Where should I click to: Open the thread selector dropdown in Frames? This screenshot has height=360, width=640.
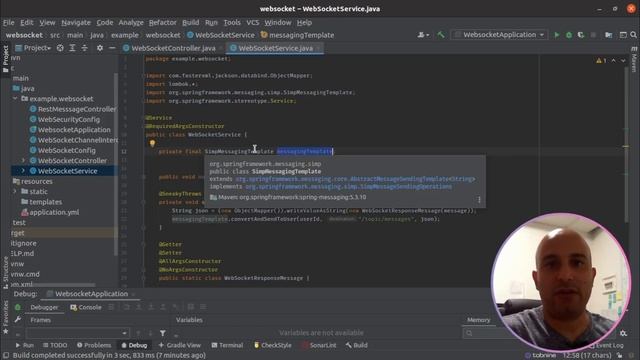coord(78,333)
